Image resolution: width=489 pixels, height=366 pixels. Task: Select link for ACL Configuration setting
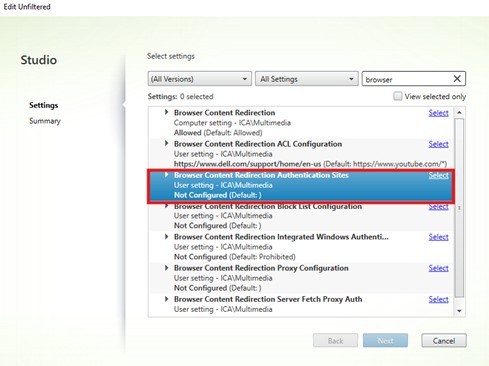tap(438, 144)
